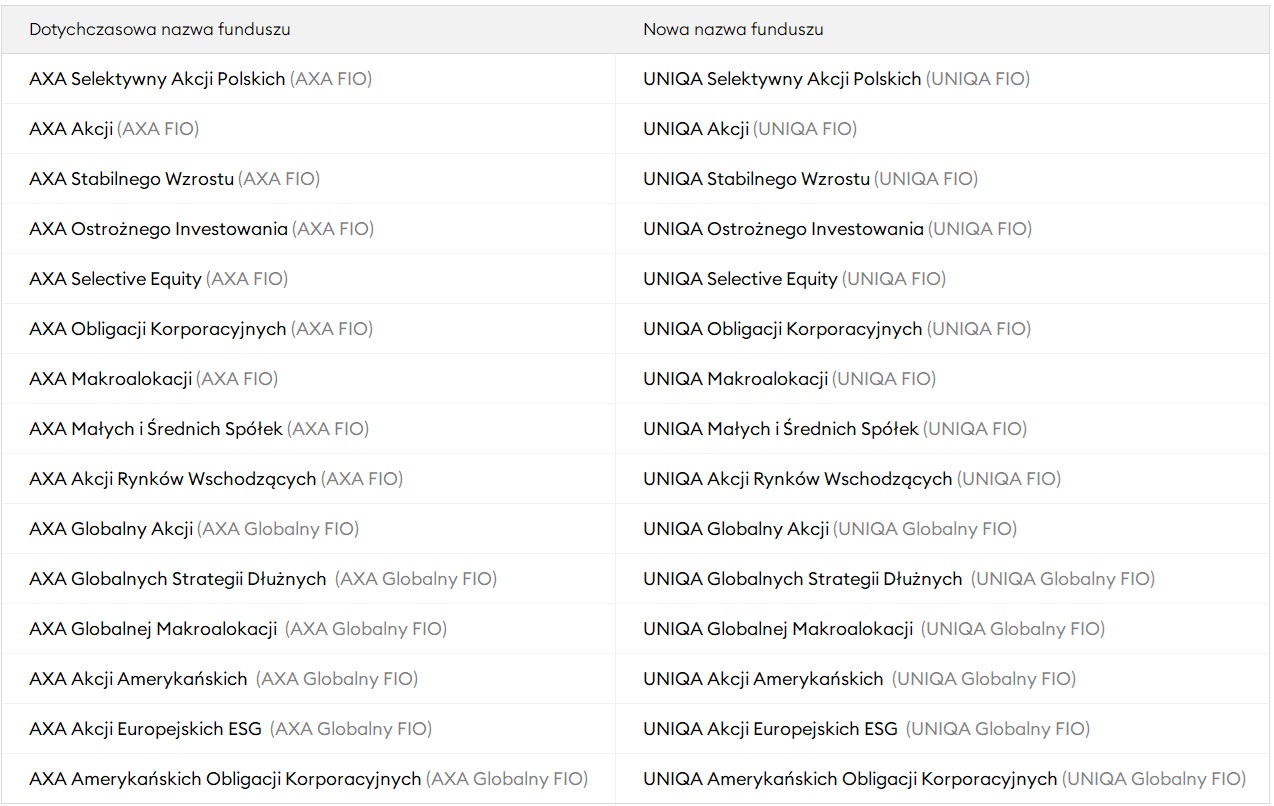Select 'AXA Selektywny Akcji Polskich' cell
The height and width of the screenshot is (806, 1274).
click(158, 79)
